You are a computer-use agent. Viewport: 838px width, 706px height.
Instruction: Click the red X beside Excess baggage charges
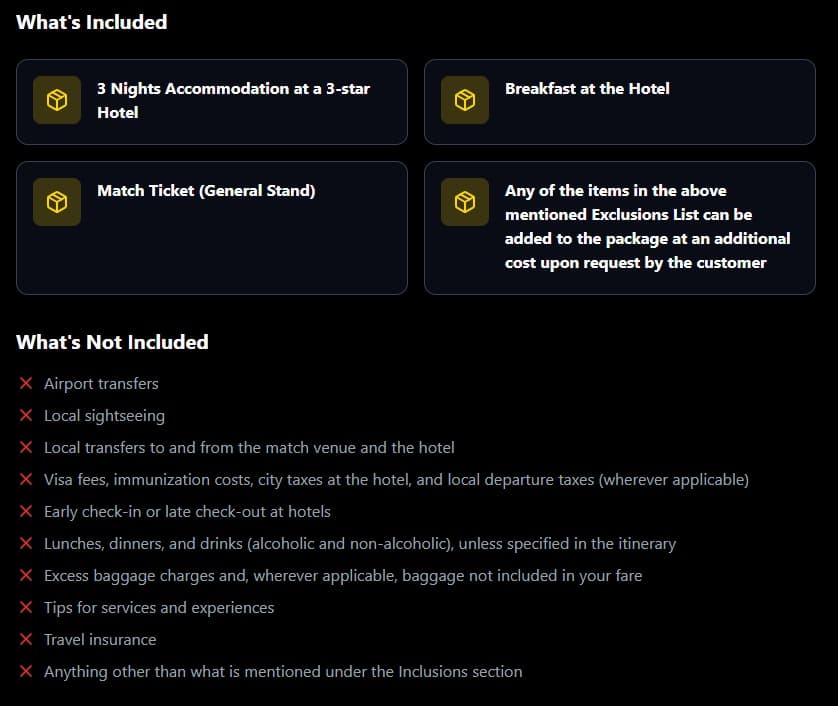pyautogui.click(x=26, y=575)
